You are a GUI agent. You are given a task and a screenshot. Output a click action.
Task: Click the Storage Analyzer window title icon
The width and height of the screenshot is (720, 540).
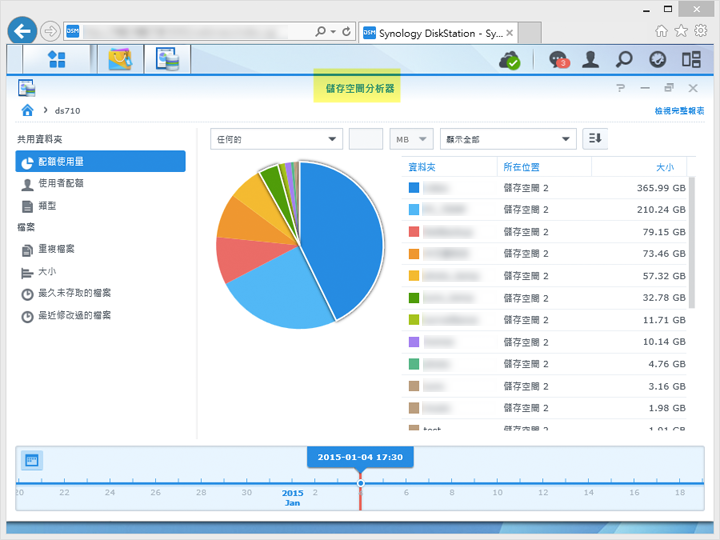[x=27, y=88]
